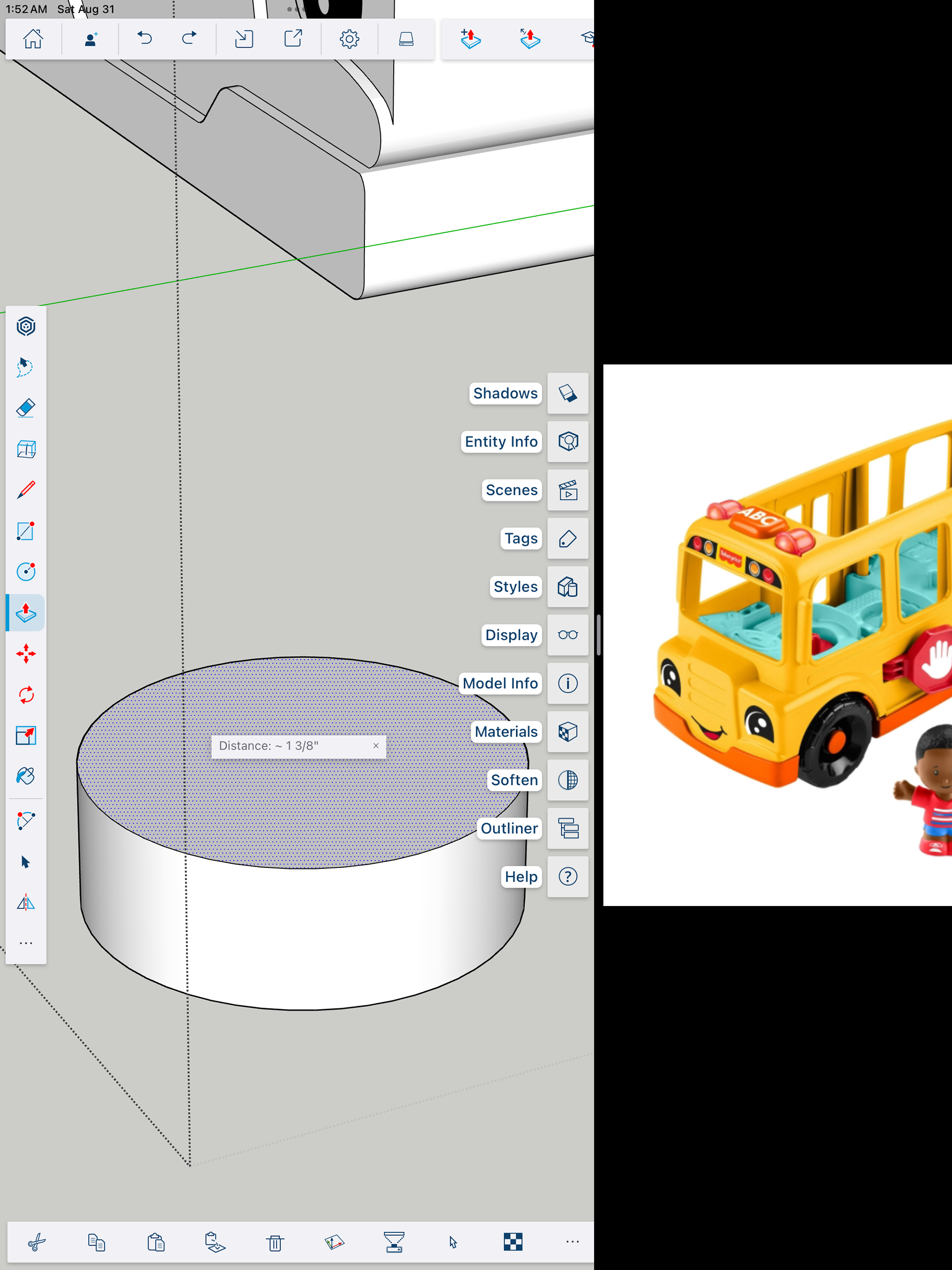Activate the Move tool
The image size is (952, 1270).
(26, 654)
